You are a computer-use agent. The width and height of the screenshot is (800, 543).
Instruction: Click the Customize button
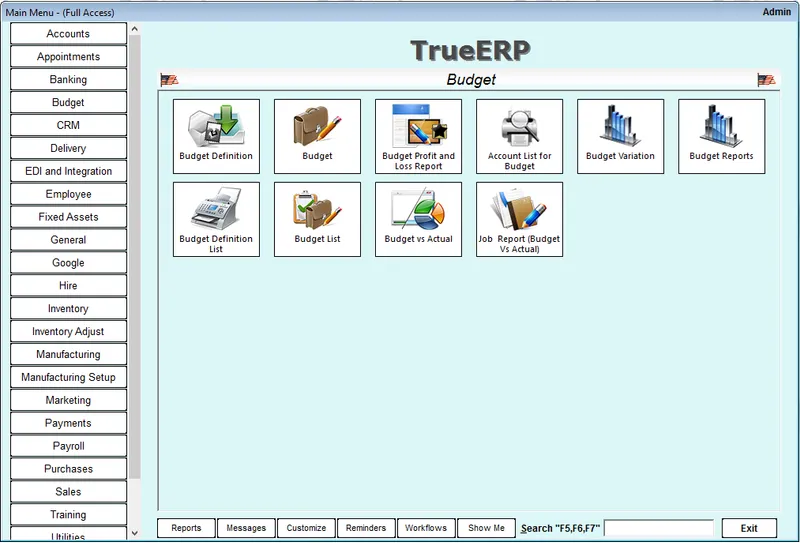pyautogui.click(x=306, y=528)
